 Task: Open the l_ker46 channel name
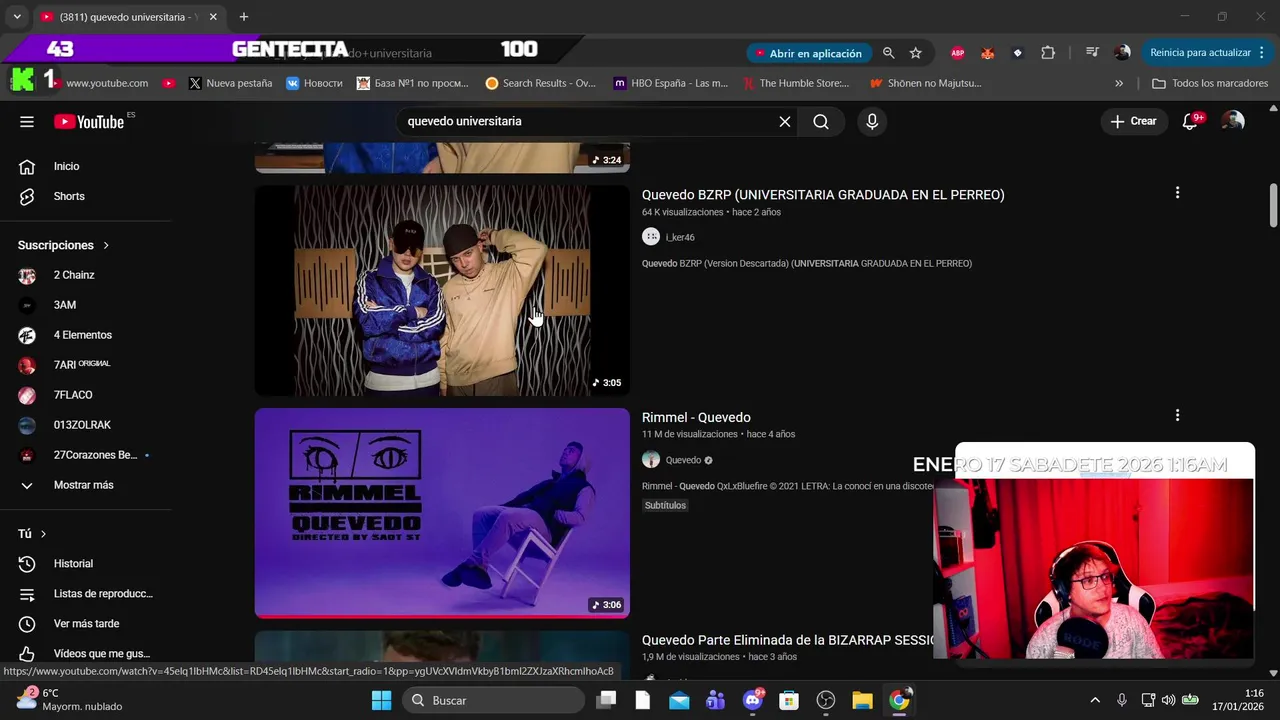click(x=680, y=237)
